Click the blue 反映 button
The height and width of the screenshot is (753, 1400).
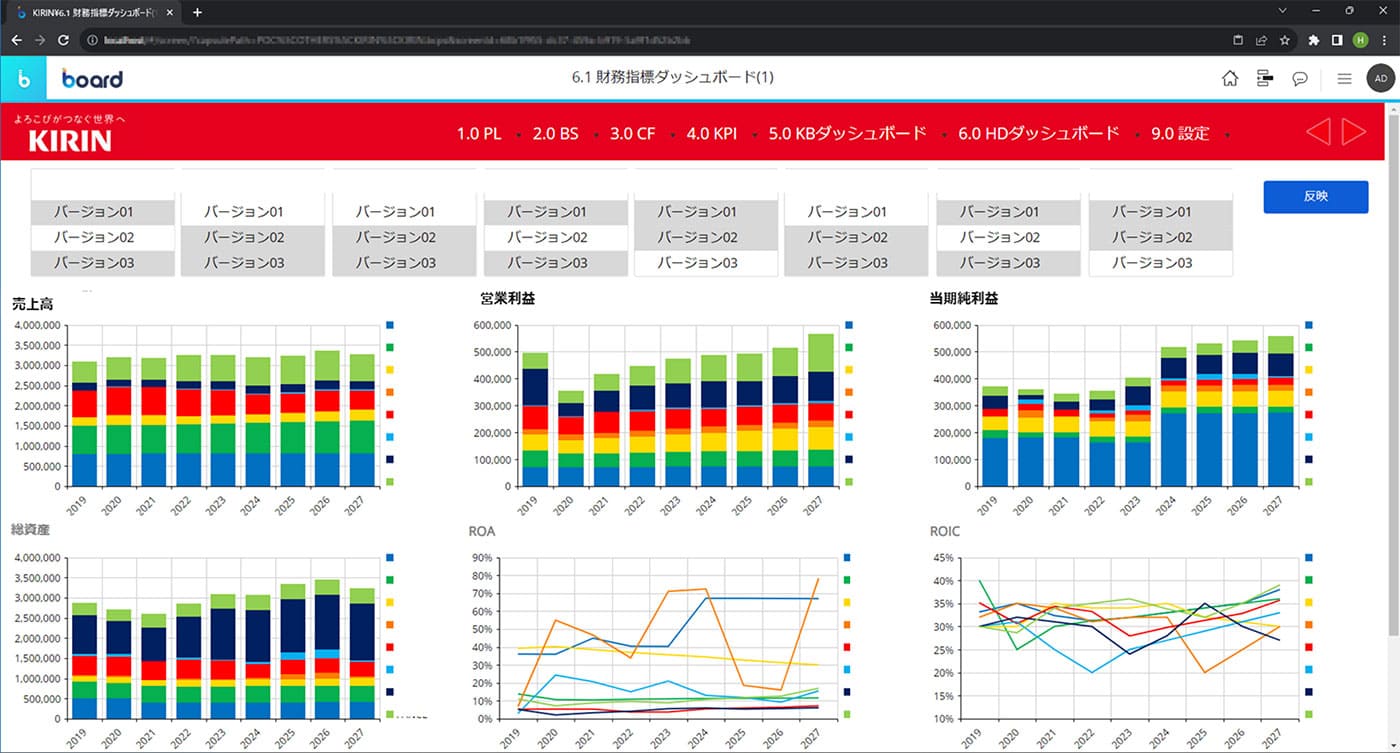tap(1316, 196)
